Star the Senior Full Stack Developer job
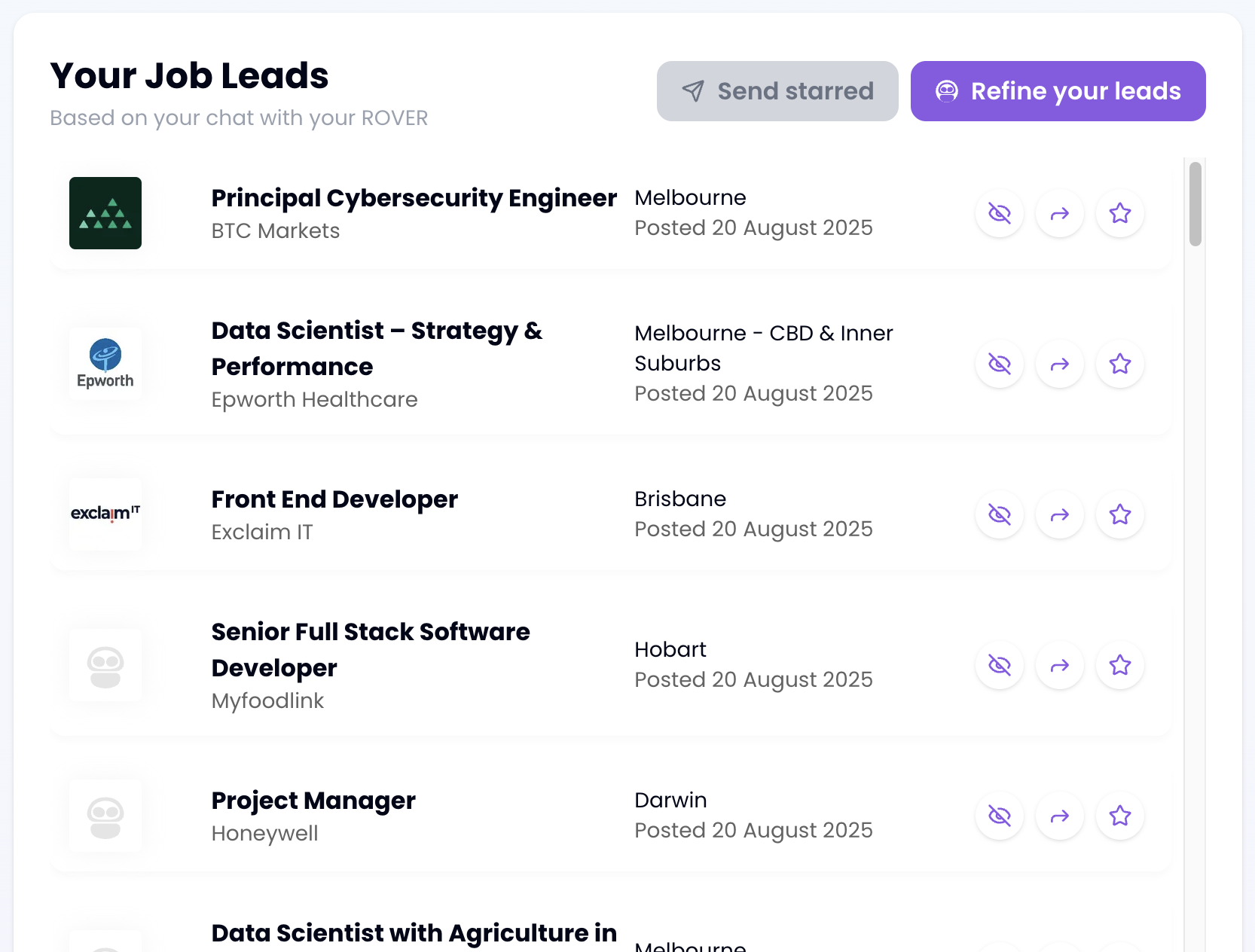The height and width of the screenshot is (952, 1255). click(1119, 665)
